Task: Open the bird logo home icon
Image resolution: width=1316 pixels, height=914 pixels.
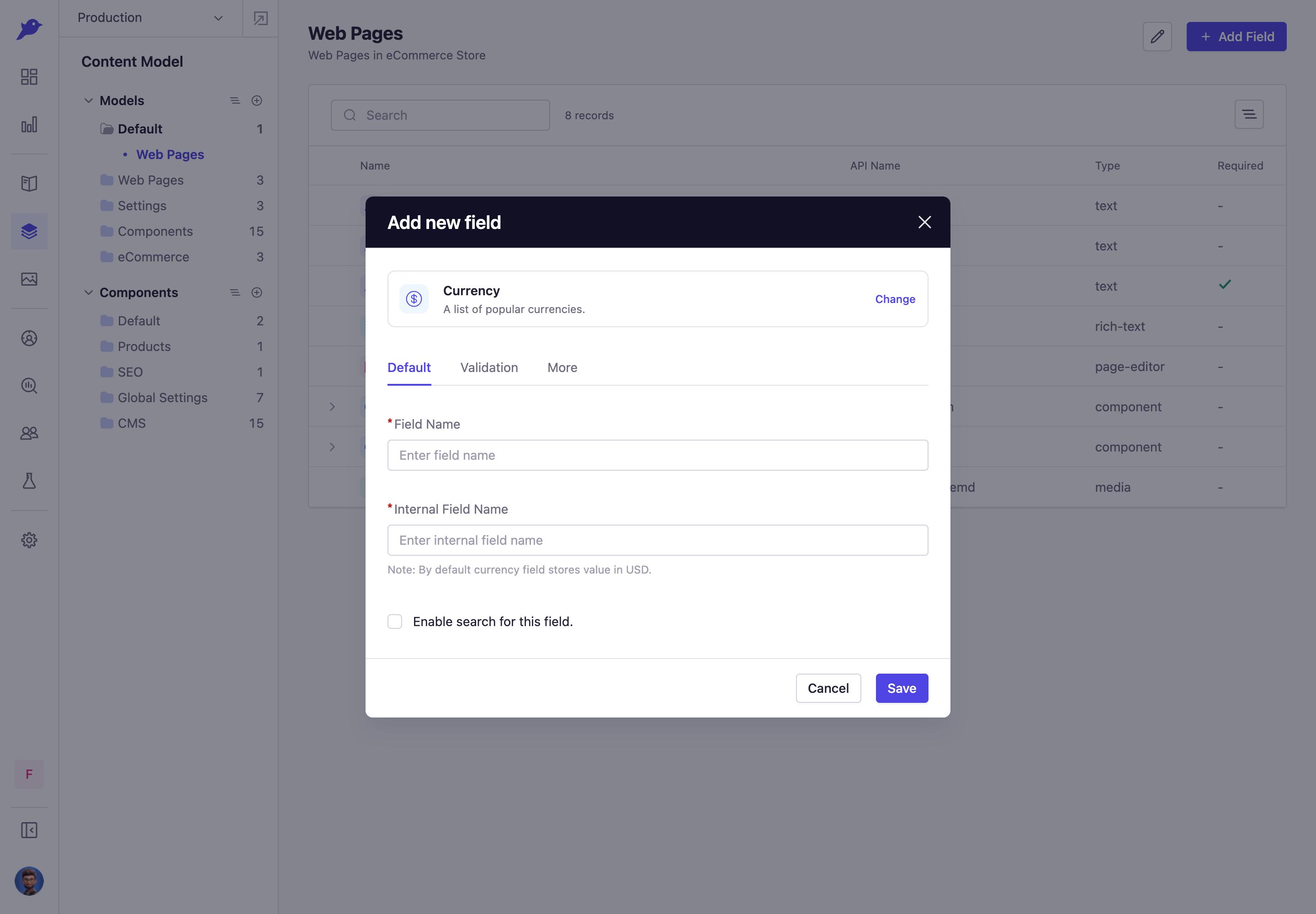Action: click(x=29, y=29)
